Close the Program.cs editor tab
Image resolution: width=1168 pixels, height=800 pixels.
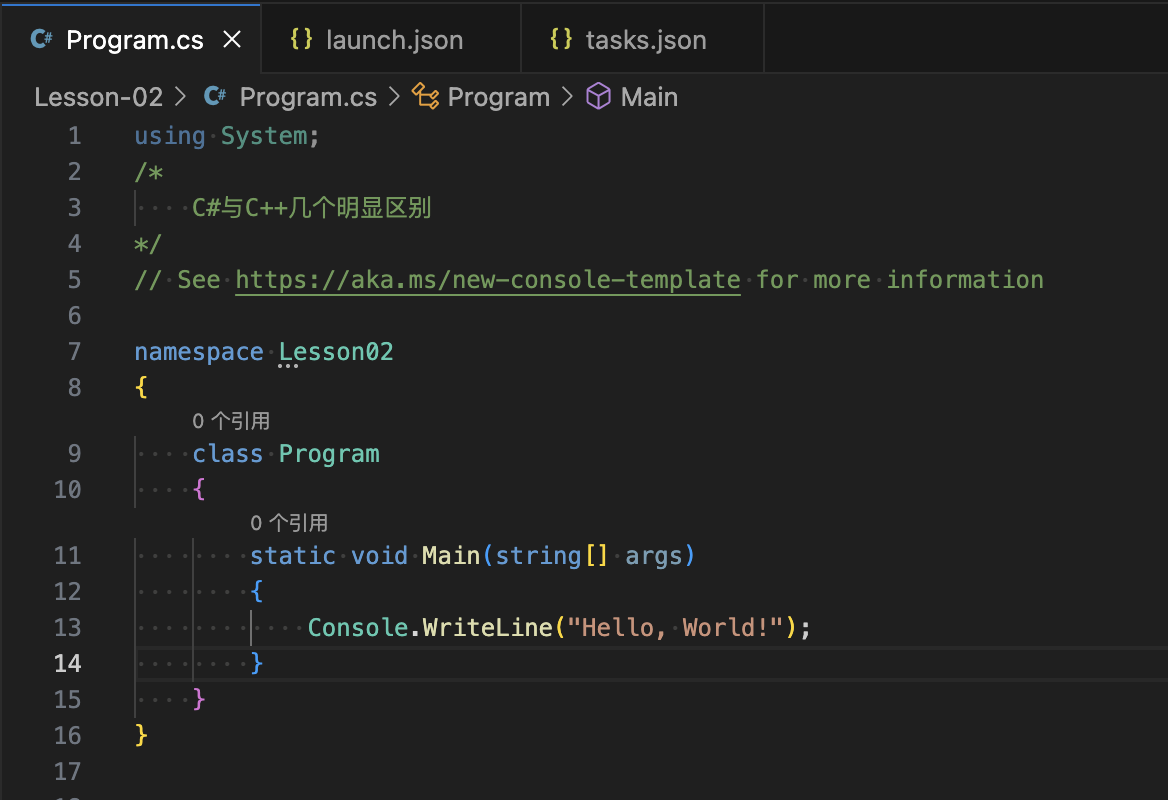(x=232, y=40)
